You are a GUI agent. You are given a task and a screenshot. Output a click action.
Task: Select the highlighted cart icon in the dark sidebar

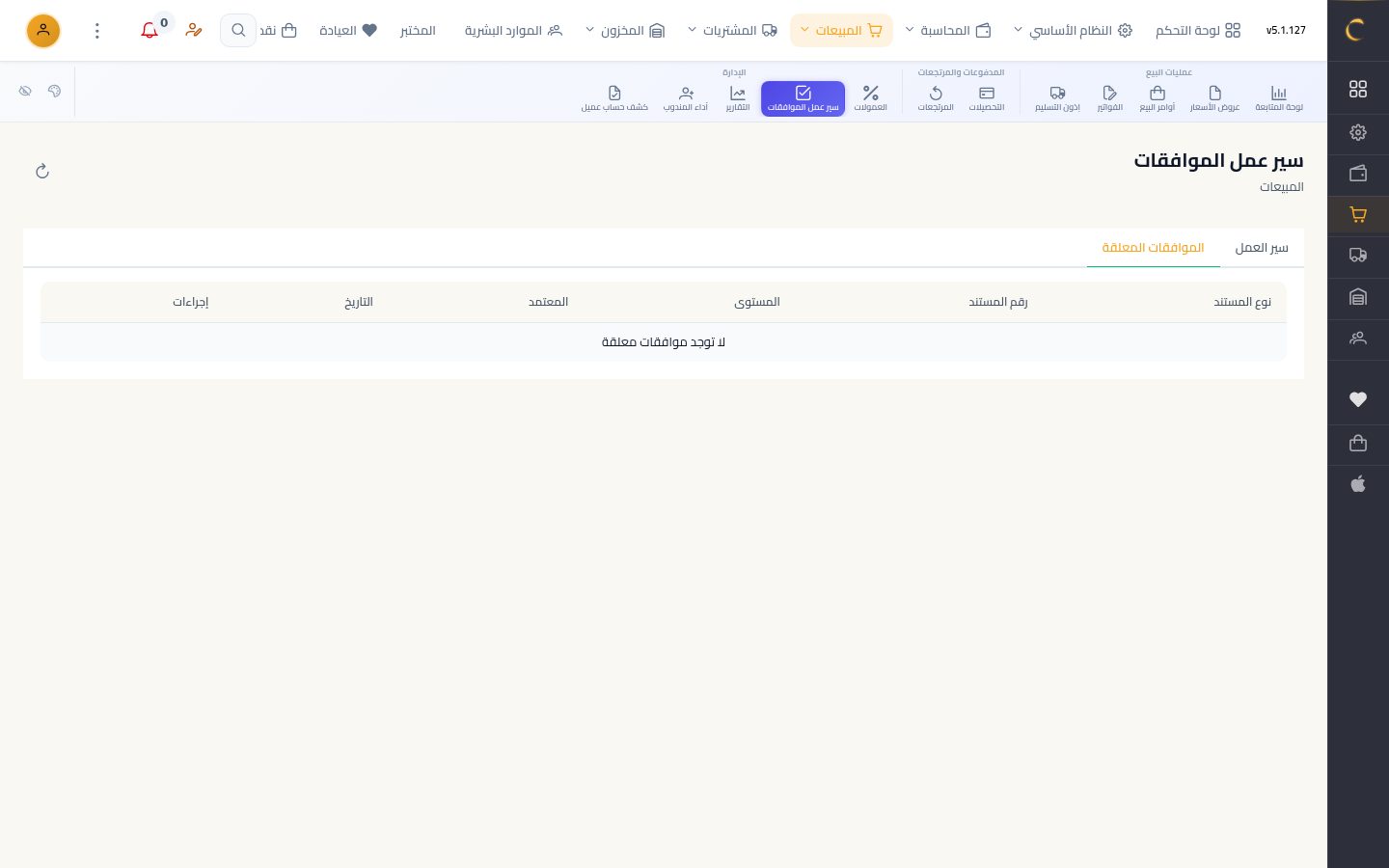[x=1358, y=215]
